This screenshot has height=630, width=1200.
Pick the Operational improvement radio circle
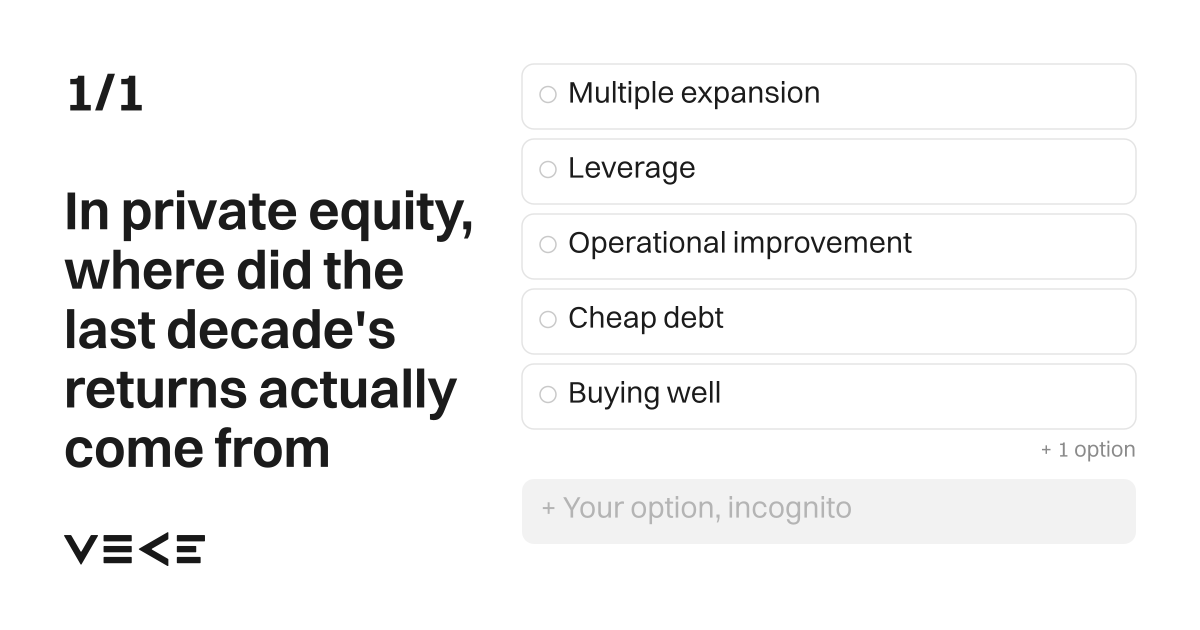click(x=548, y=245)
